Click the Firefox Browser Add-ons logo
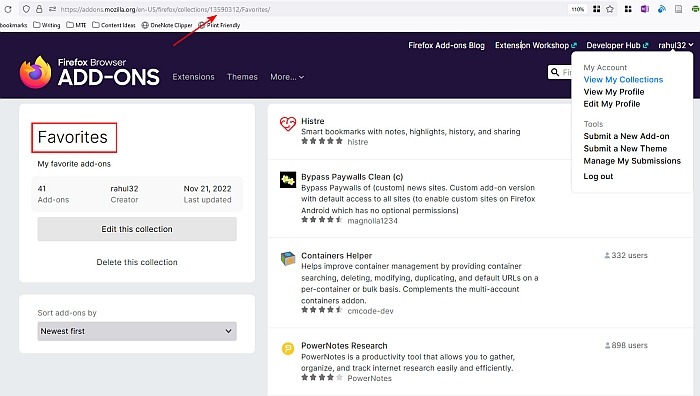 click(89, 72)
